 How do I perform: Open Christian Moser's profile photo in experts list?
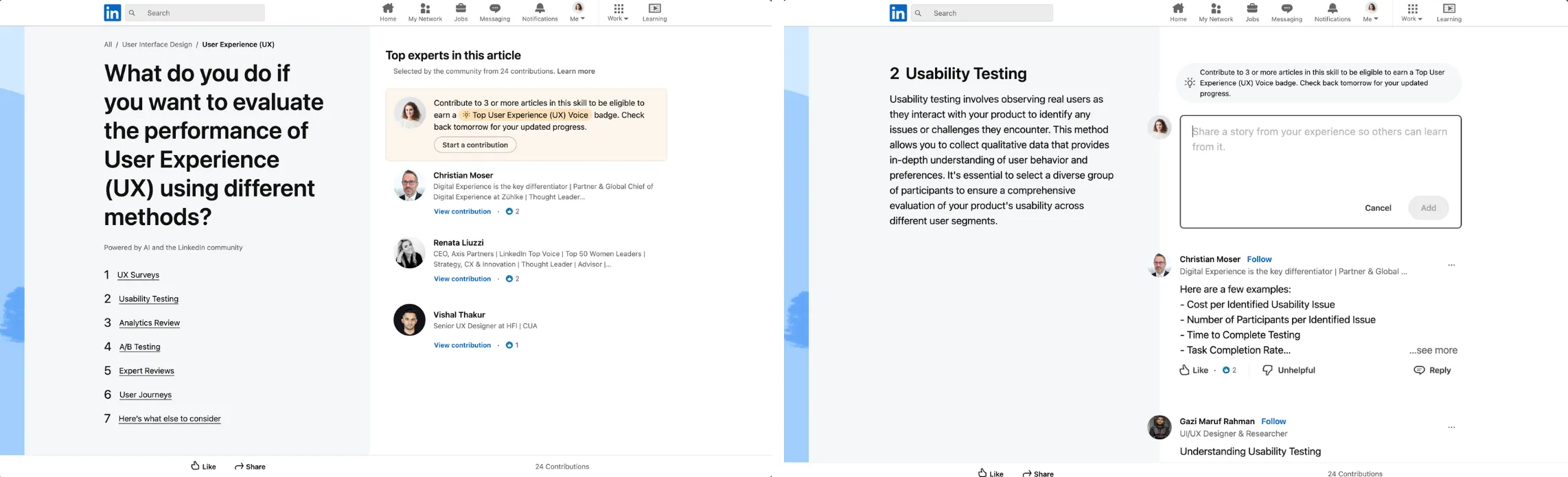[x=409, y=185]
